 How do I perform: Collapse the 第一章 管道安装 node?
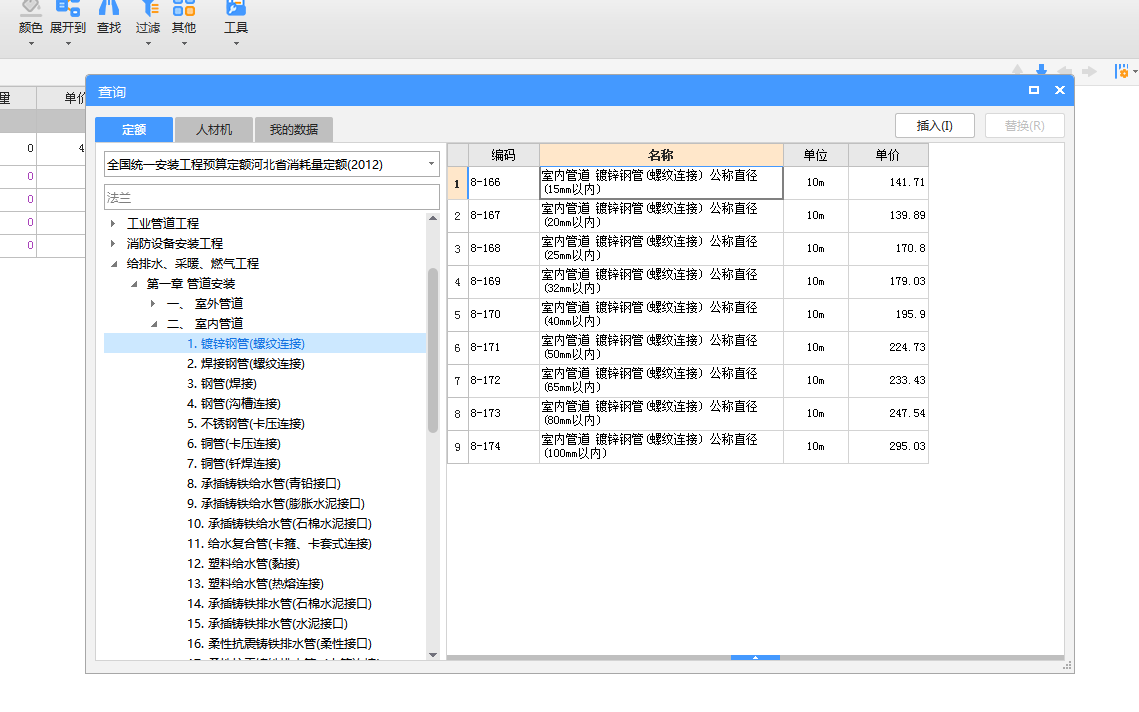click(x=134, y=284)
